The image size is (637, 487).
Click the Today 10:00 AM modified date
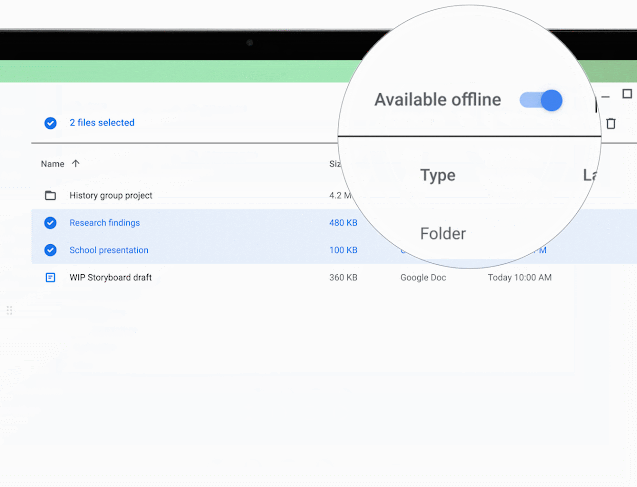click(519, 277)
